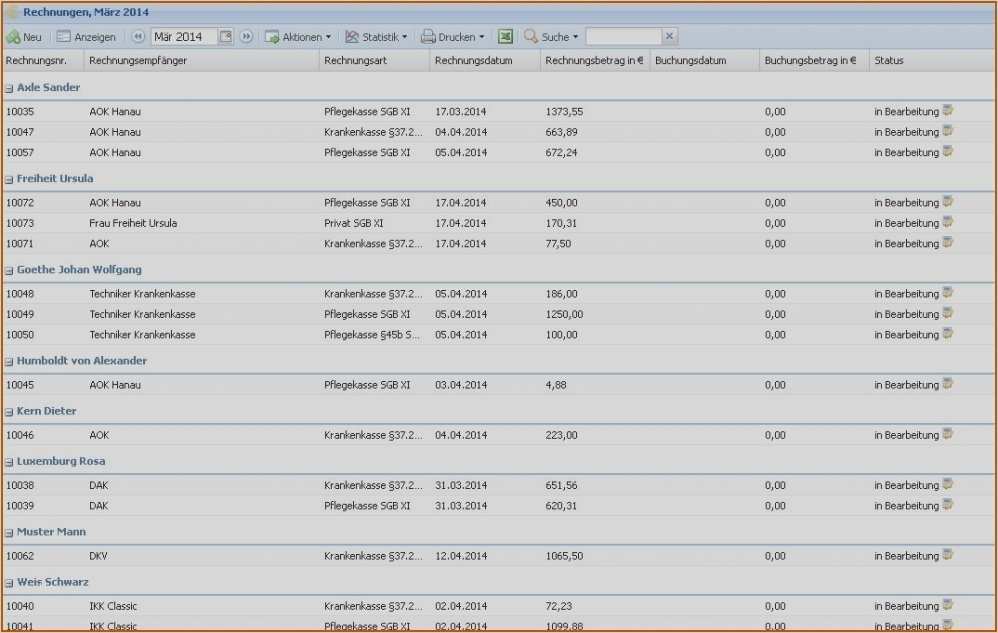The image size is (998, 633).
Task: Click the Neu (new invoice) button
Action: (24, 37)
